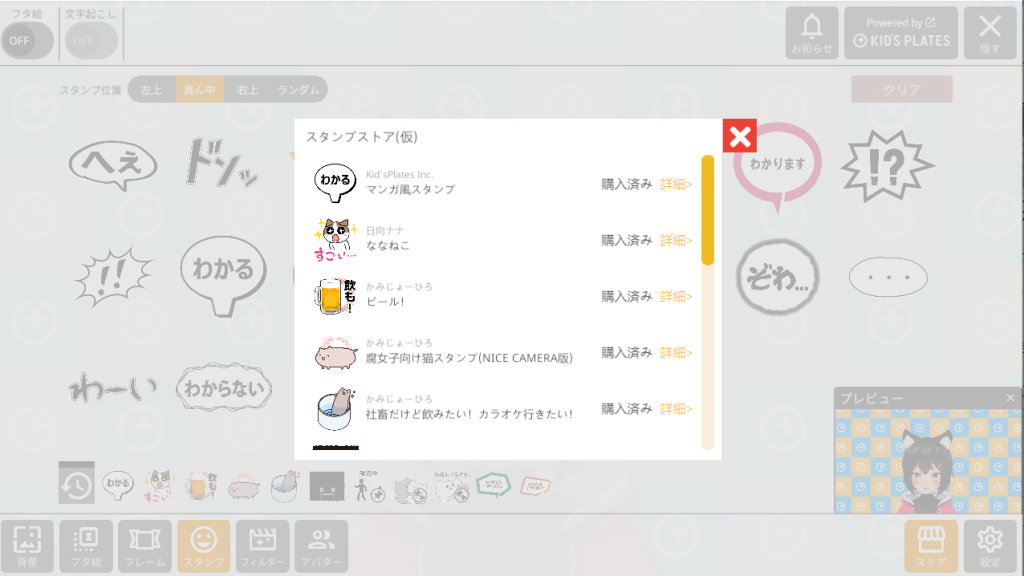The image size is (1024, 576).
Task: Open the 設定 settings gear
Action: 989,546
